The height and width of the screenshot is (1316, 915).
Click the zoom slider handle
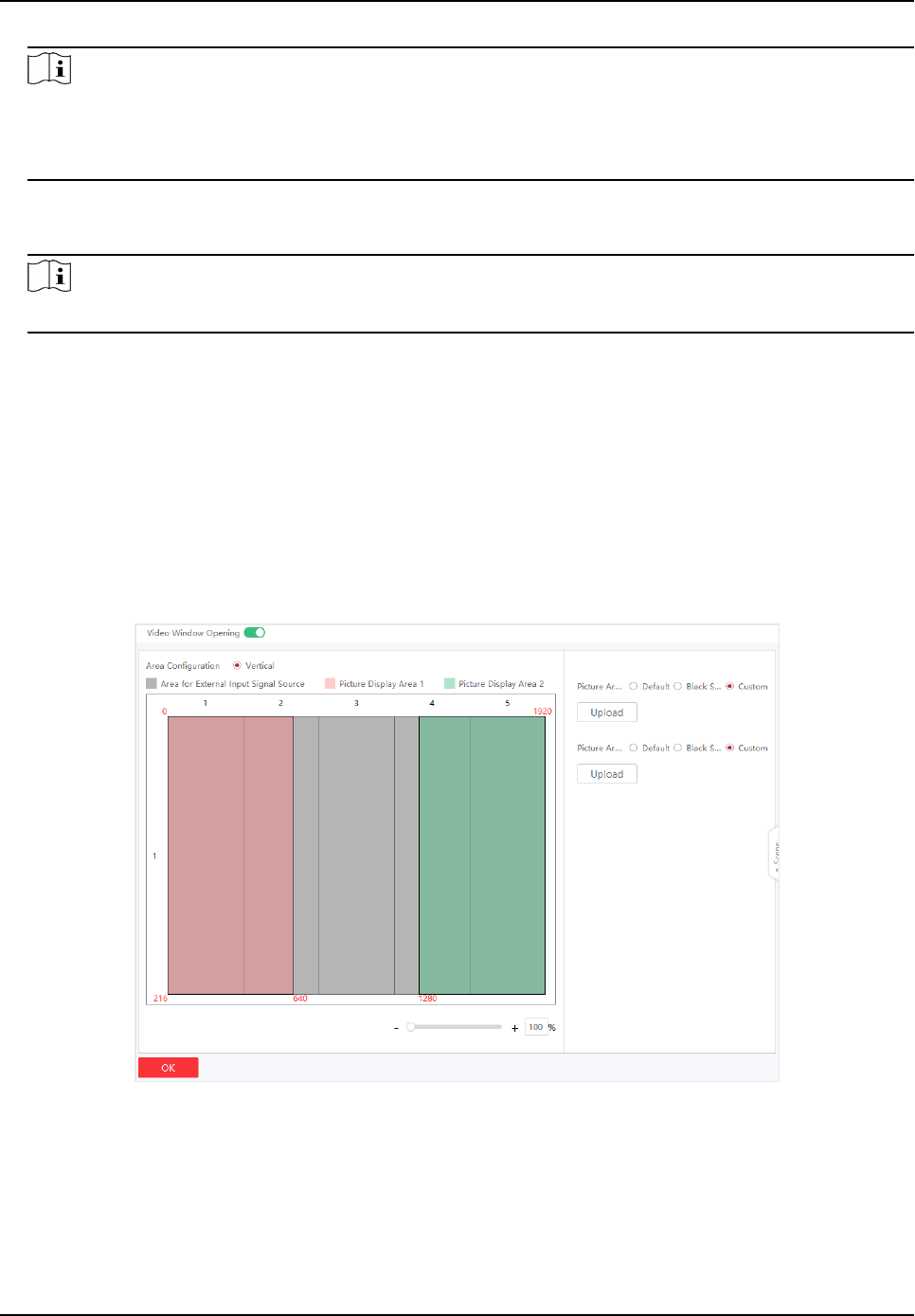coord(410,1027)
